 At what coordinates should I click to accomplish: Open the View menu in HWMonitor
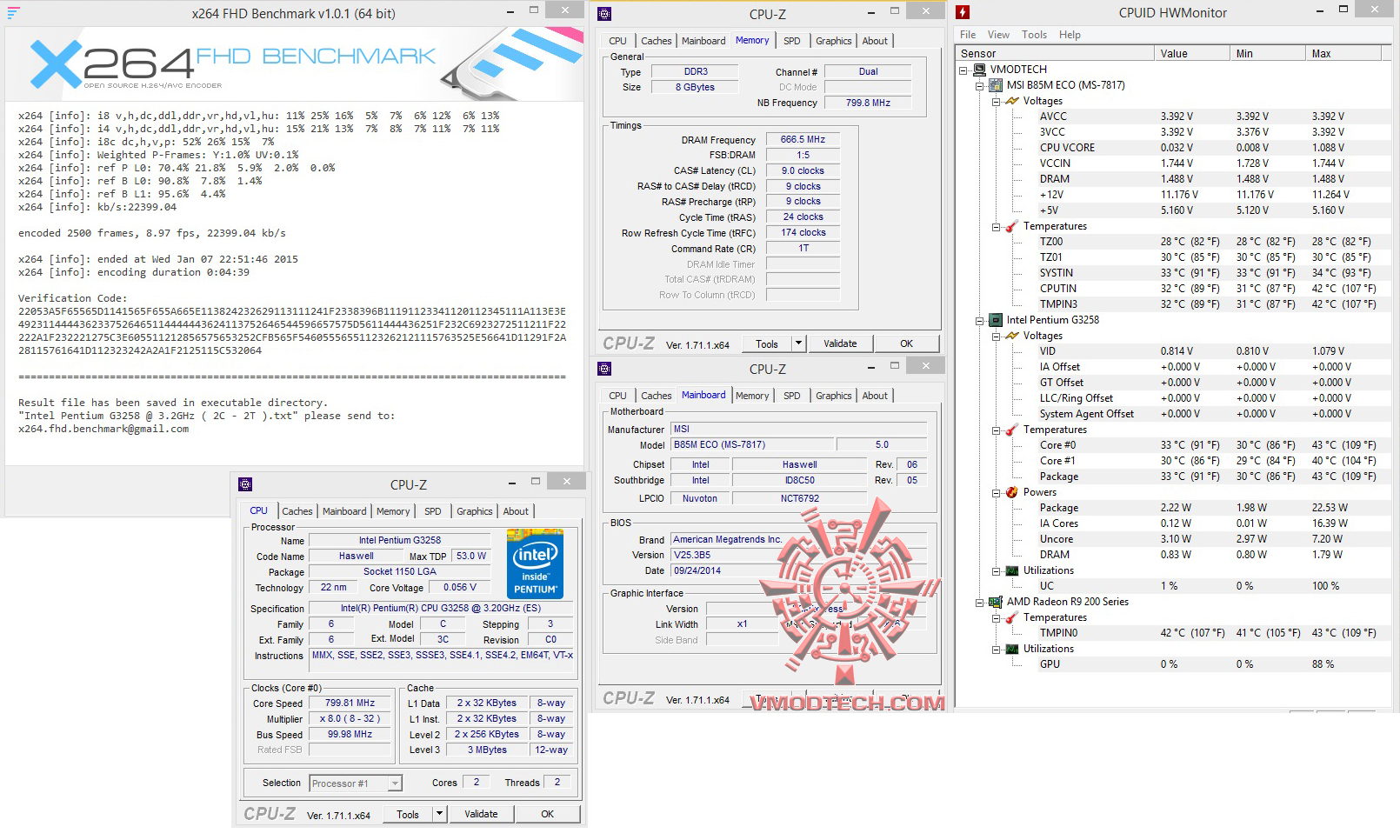(x=998, y=35)
